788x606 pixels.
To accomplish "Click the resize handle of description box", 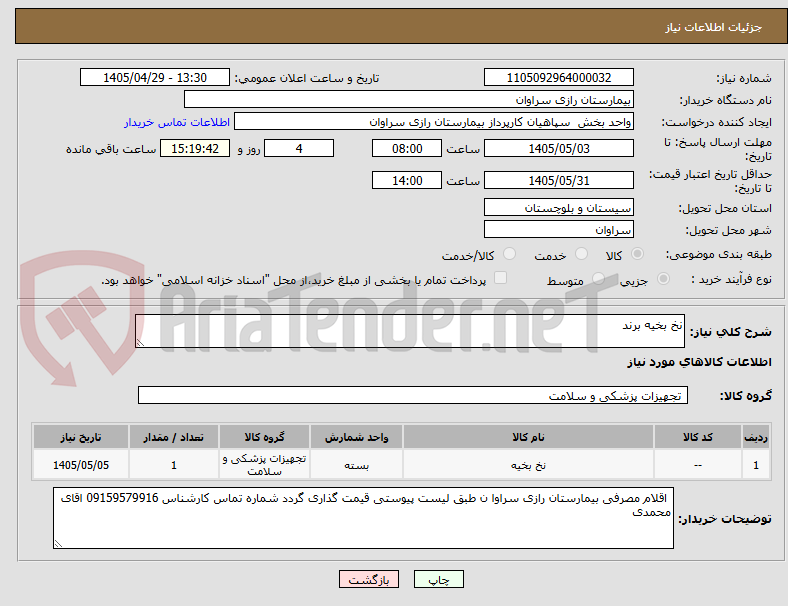I will (x=140, y=343).
